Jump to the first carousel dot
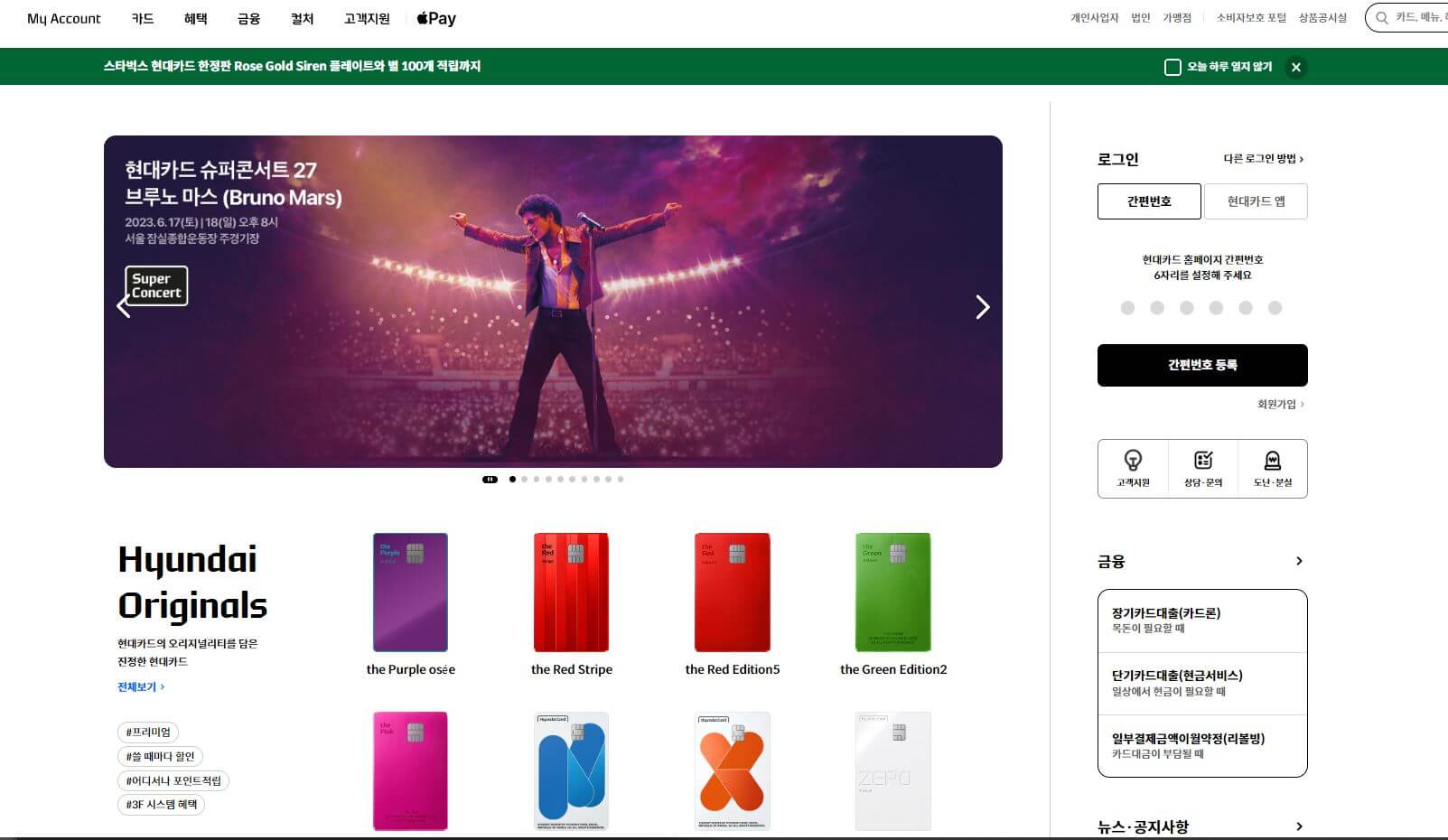 click(x=512, y=480)
